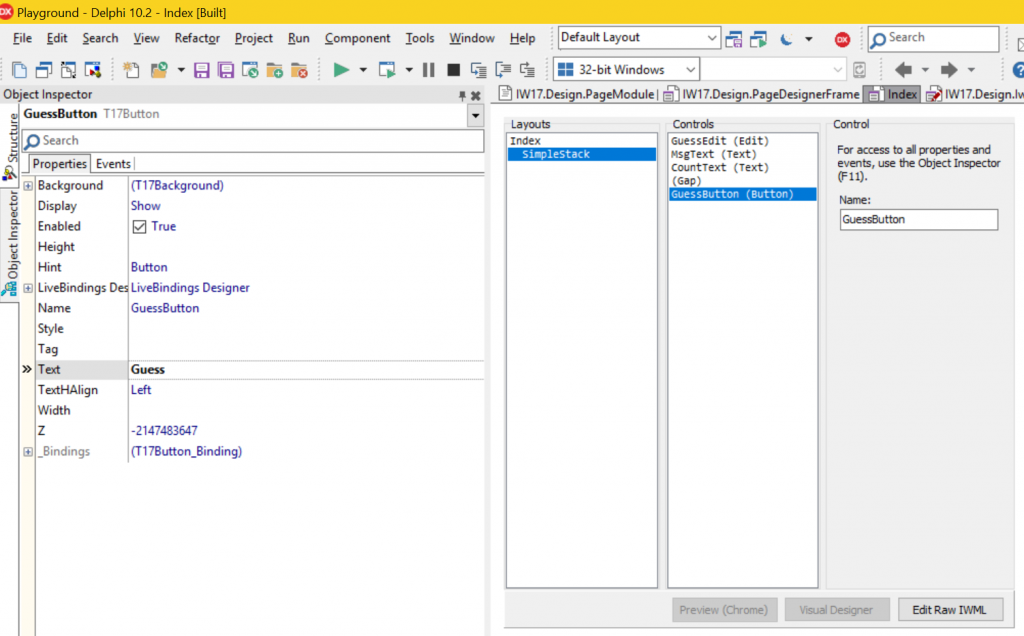Switch to the Events tab in Object Inspector
1024x636 pixels.
(x=113, y=163)
